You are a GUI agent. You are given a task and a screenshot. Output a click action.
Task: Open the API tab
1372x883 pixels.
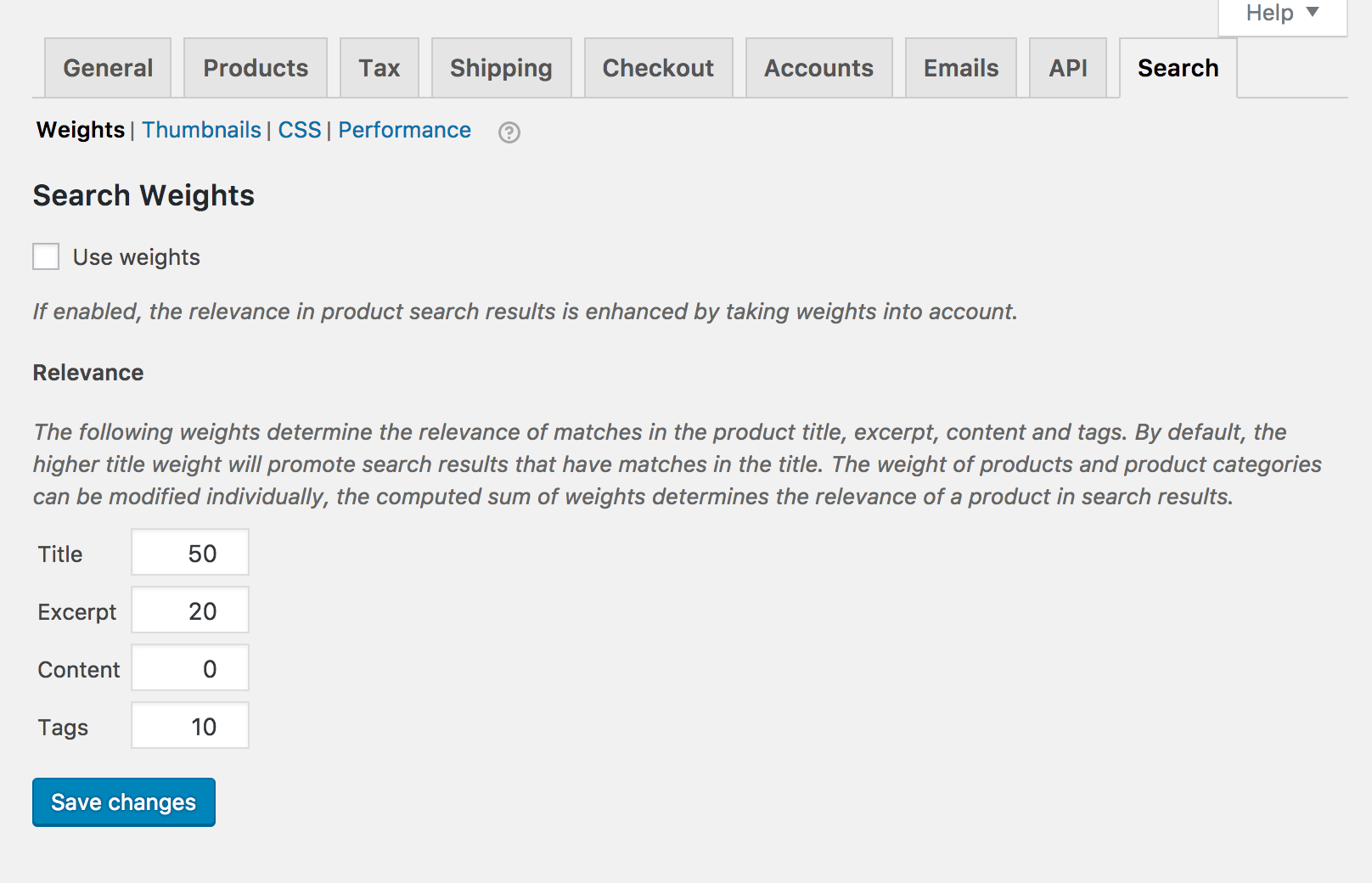pyautogui.click(x=1067, y=68)
